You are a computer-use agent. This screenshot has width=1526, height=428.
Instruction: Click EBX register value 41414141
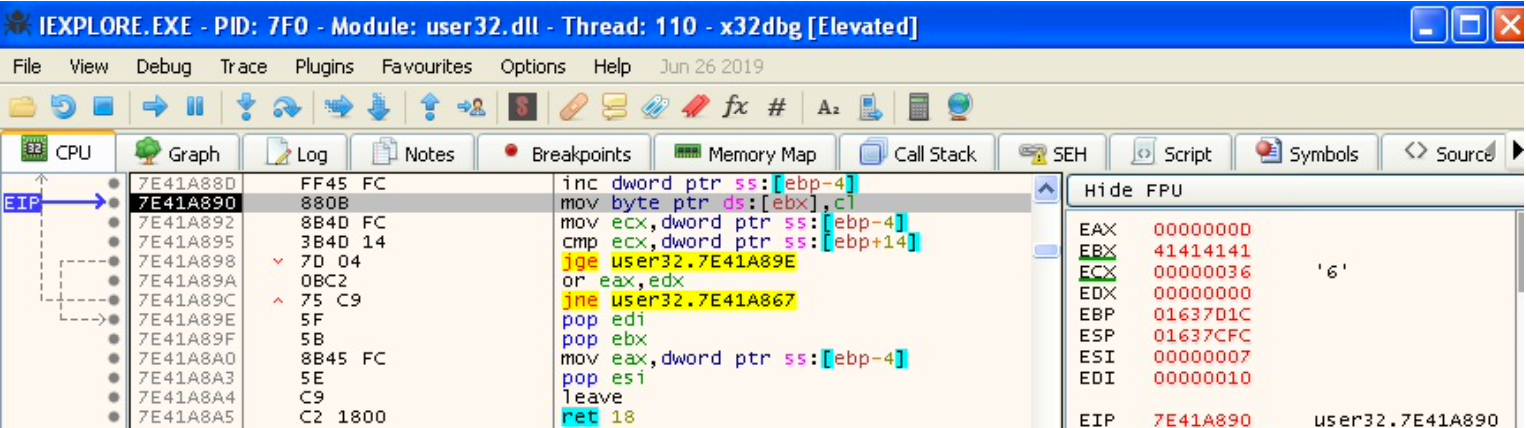click(1202, 250)
